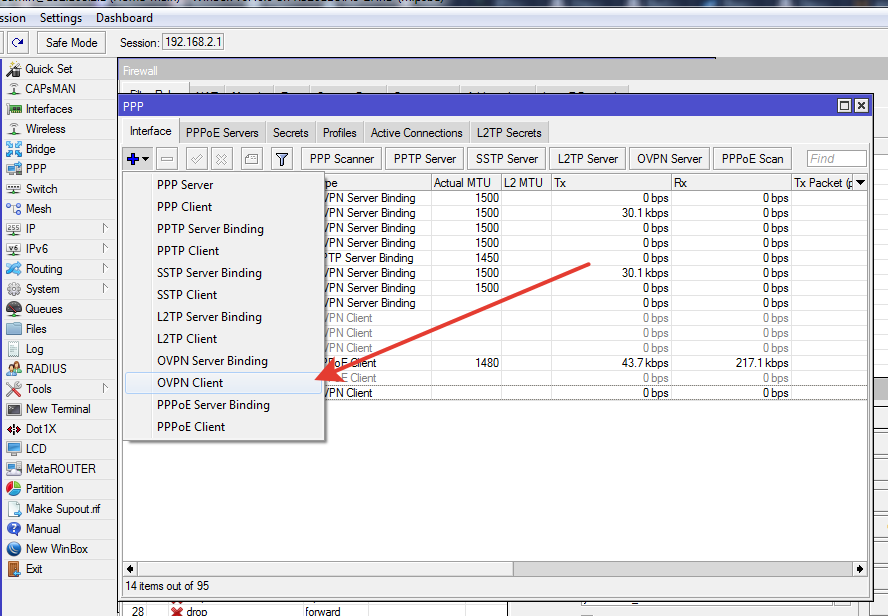Click the comment toolbar button
The width and height of the screenshot is (888, 616).
[x=251, y=159]
